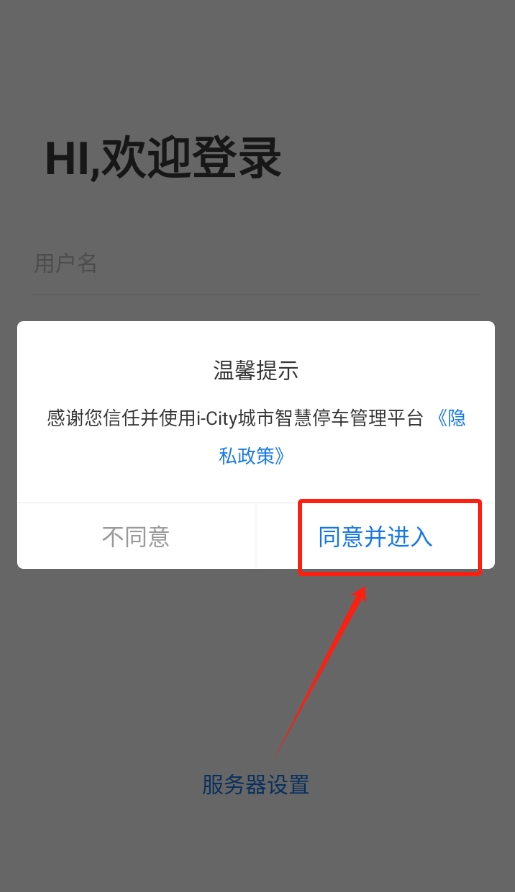Tap the opening 《 bracket of the policy link

coord(442,419)
